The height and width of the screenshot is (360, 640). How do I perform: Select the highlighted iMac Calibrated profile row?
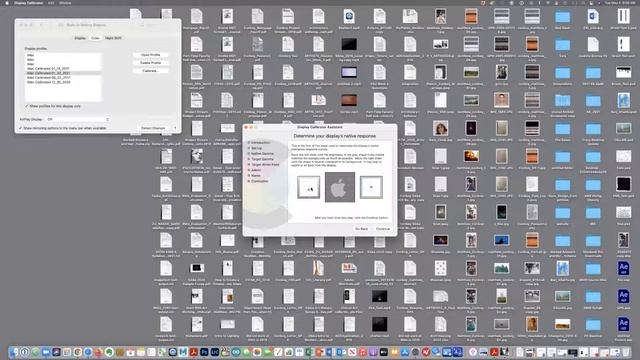(x=63, y=73)
